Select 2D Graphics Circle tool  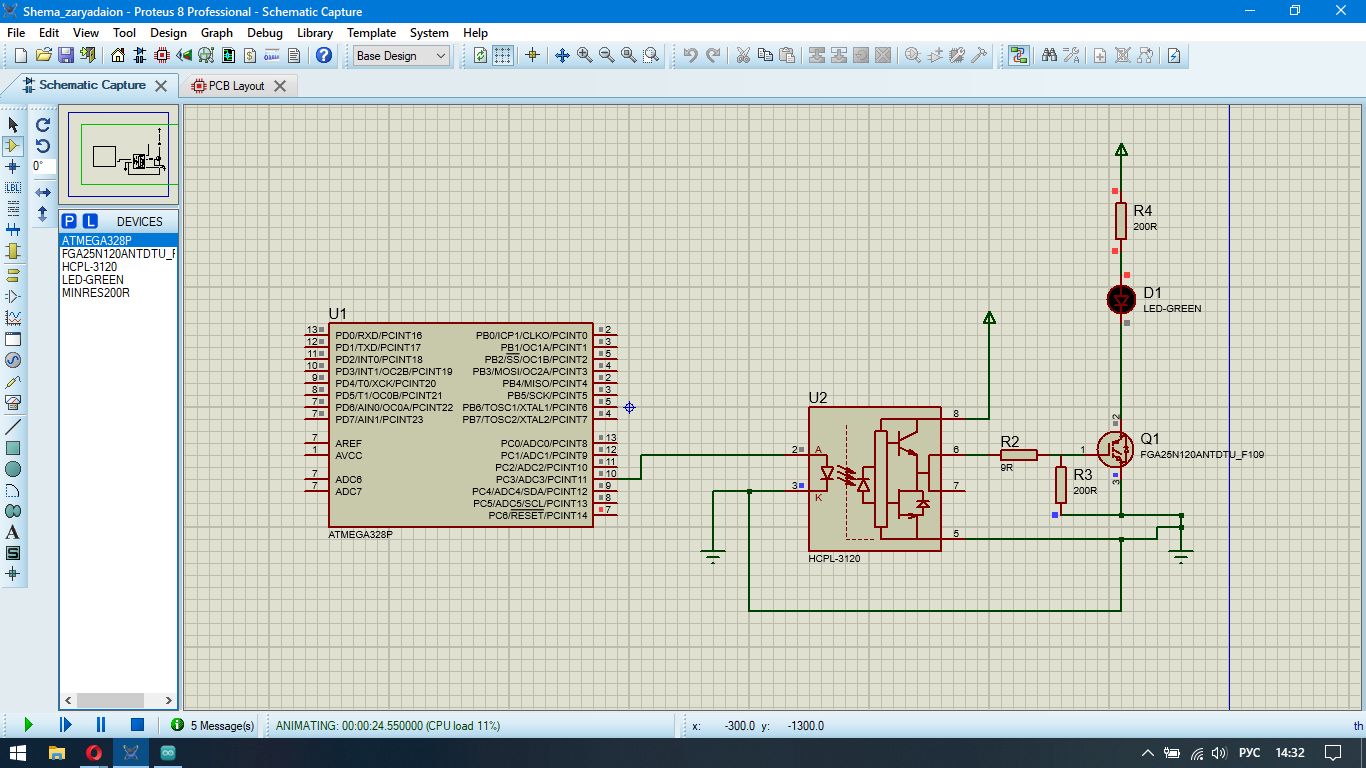(13, 468)
